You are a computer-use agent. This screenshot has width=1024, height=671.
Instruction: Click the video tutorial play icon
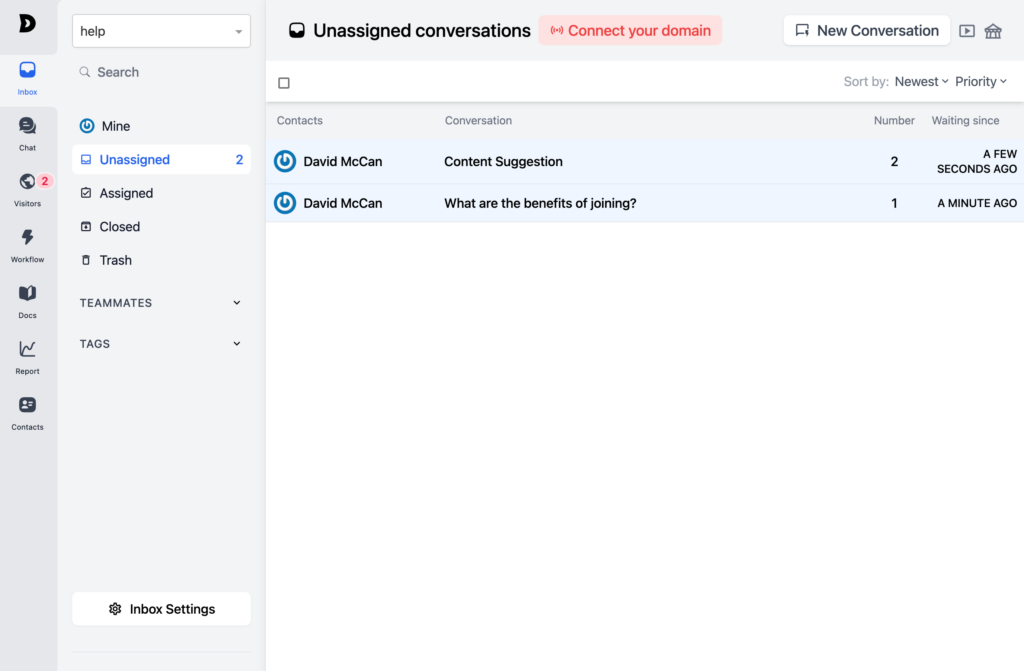tap(967, 31)
